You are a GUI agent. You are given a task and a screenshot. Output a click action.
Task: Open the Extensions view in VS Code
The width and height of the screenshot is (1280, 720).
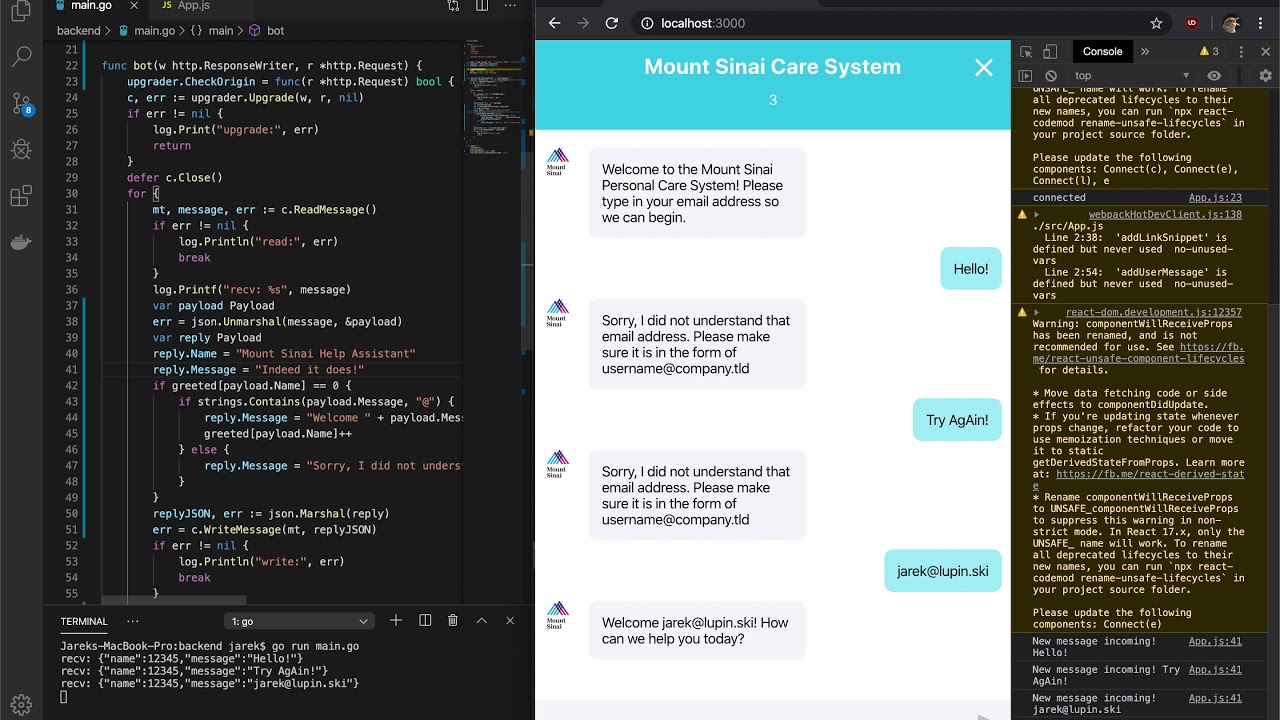21,196
